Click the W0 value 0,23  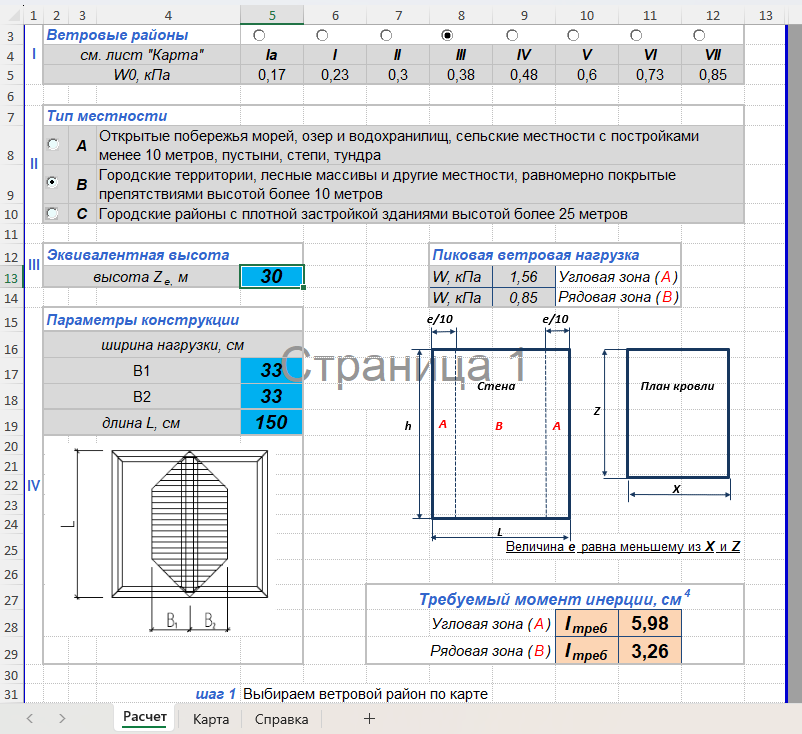(335, 75)
